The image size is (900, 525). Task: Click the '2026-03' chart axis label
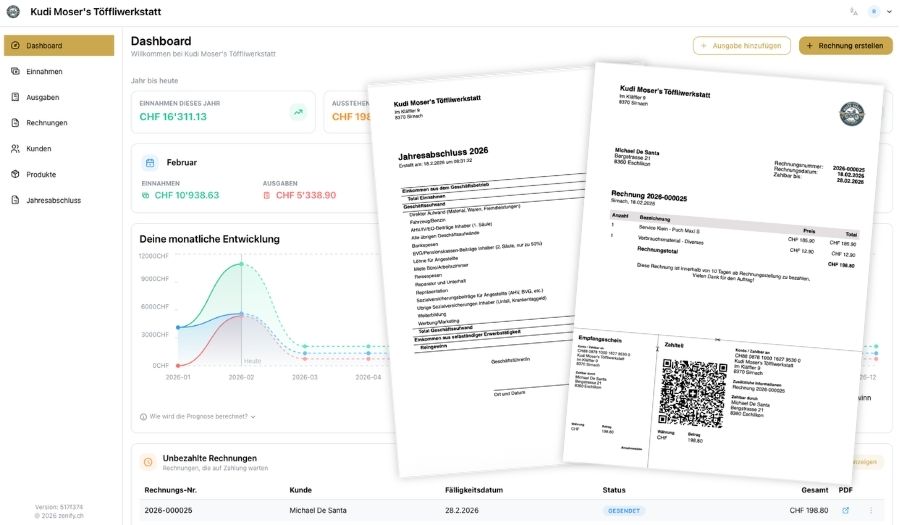tap(305, 377)
